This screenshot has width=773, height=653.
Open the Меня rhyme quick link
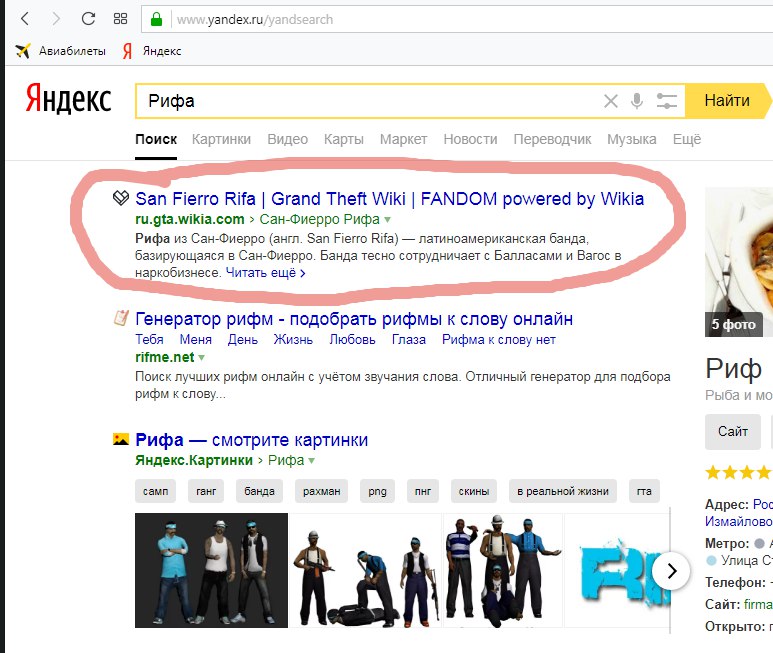196,340
